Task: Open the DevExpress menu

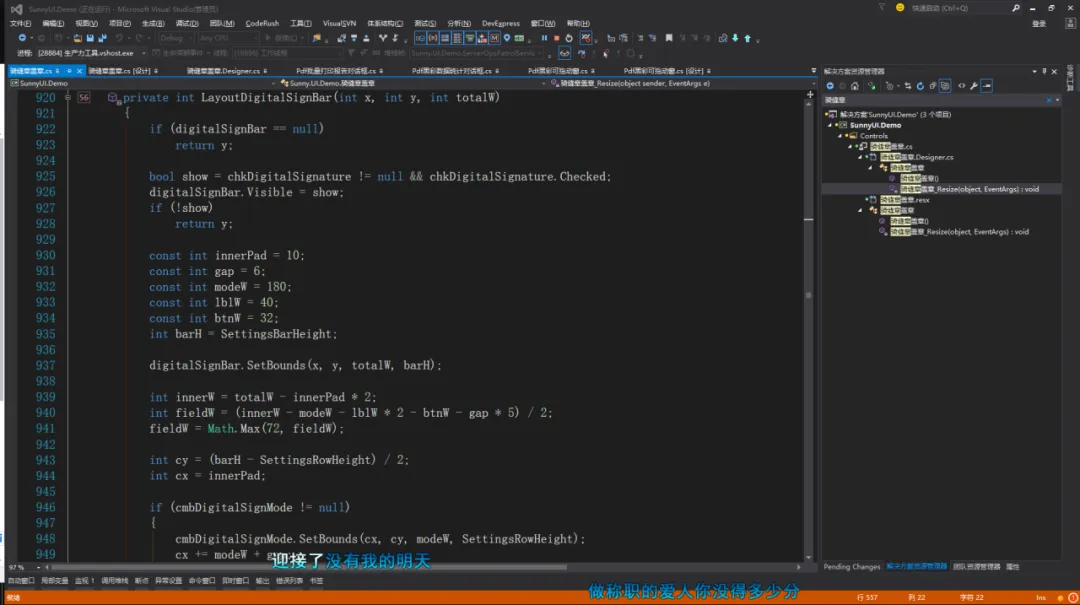Action: [x=501, y=23]
